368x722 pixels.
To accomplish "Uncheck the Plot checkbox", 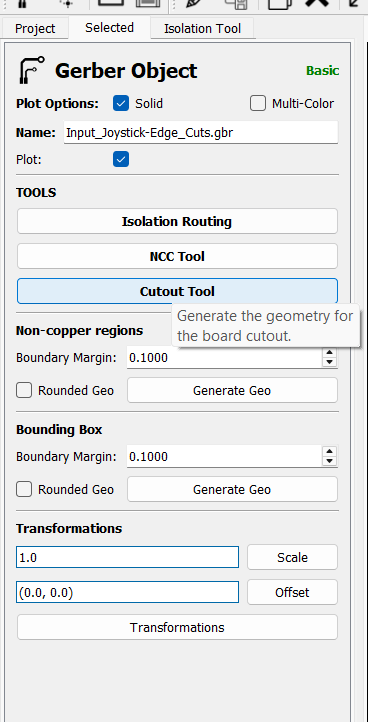I will pos(121,160).
